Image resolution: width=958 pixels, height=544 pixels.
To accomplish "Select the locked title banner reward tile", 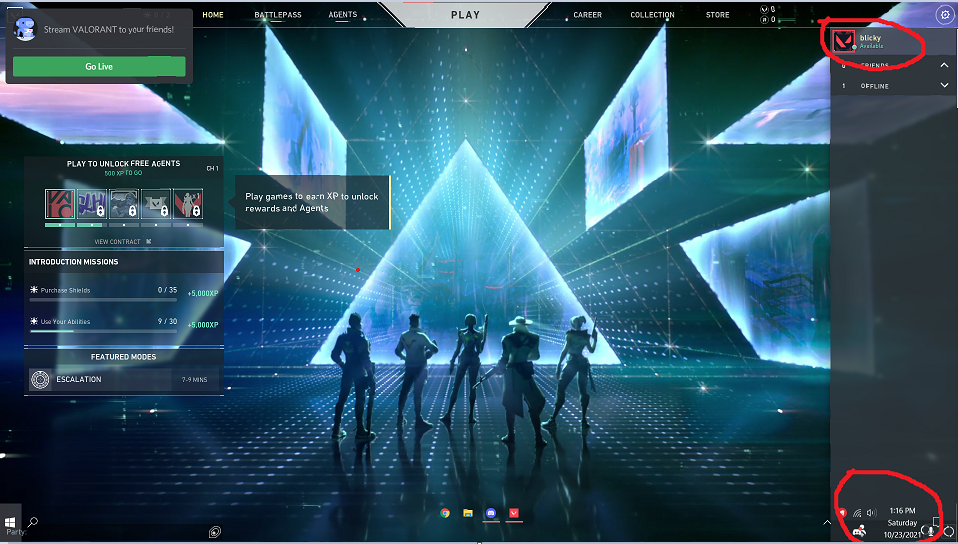I will point(156,204).
